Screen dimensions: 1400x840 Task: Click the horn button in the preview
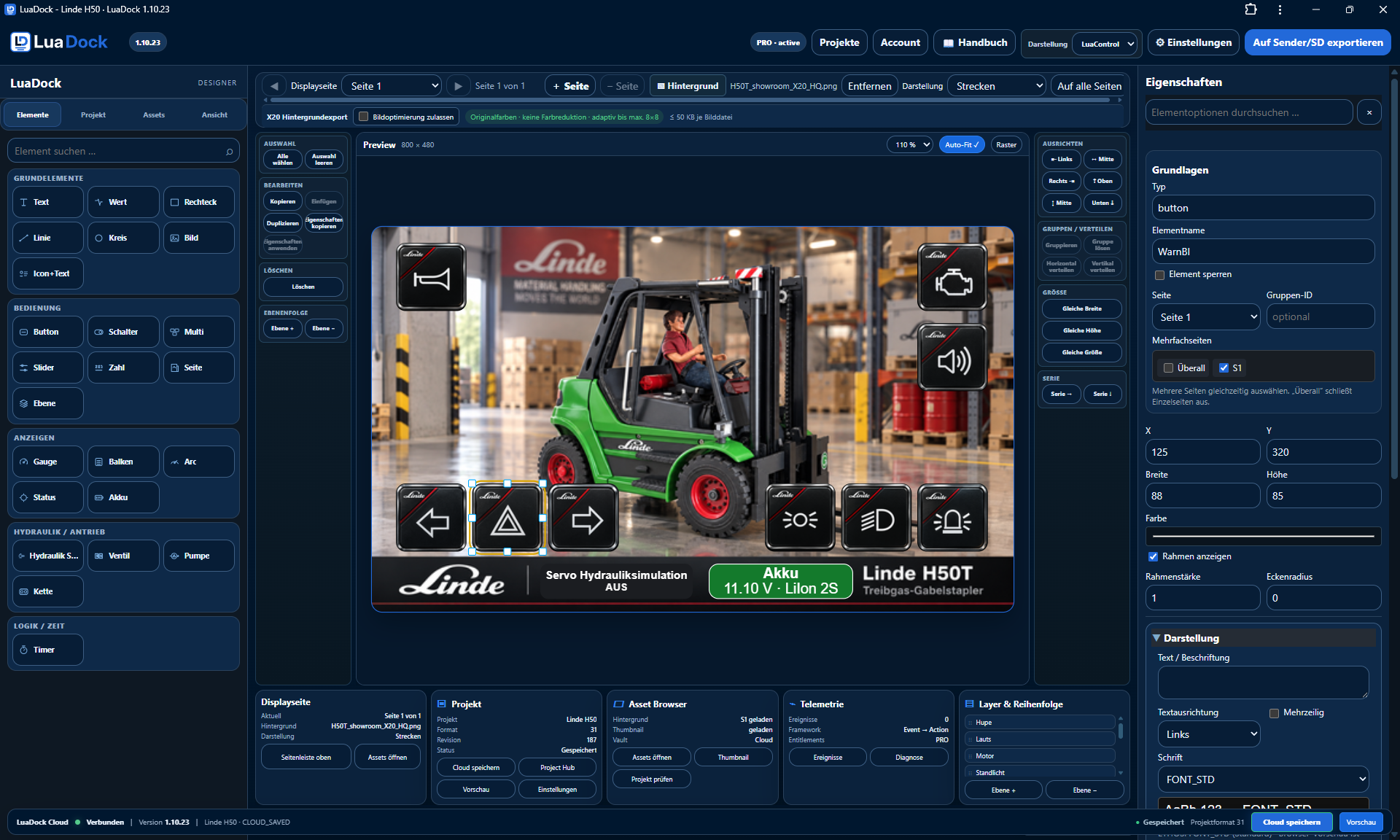pyautogui.click(x=431, y=277)
